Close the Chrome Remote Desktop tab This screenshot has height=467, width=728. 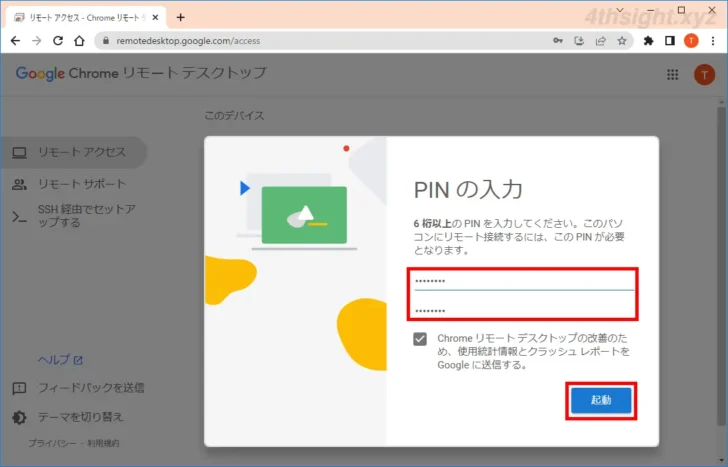pos(156,18)
